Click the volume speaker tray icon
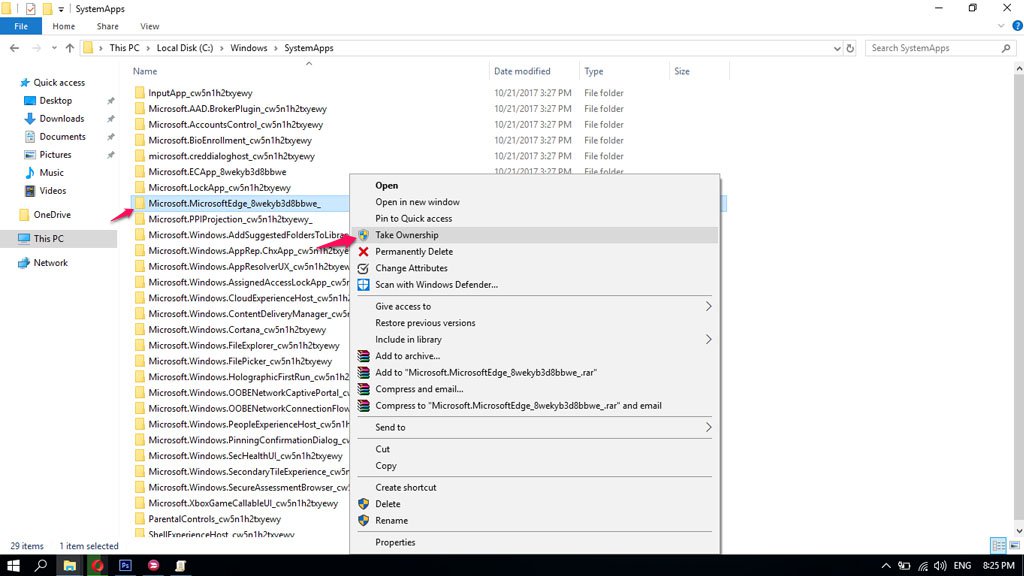 [940, 566]
